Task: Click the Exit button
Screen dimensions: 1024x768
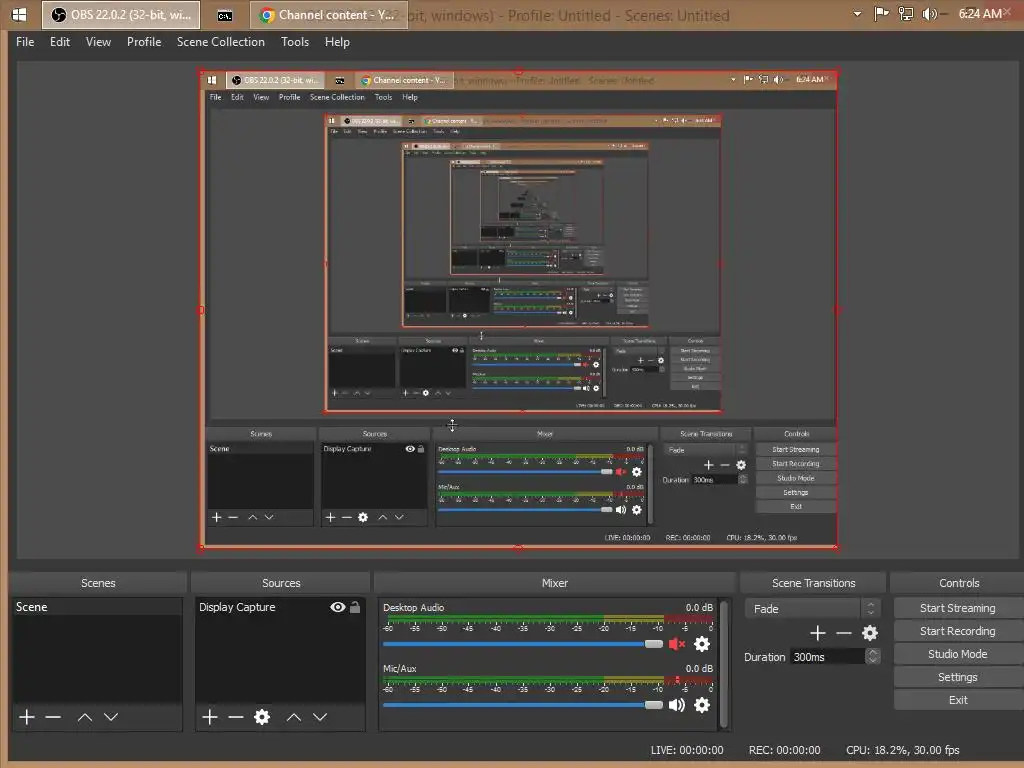Action: tap(957, 700)
